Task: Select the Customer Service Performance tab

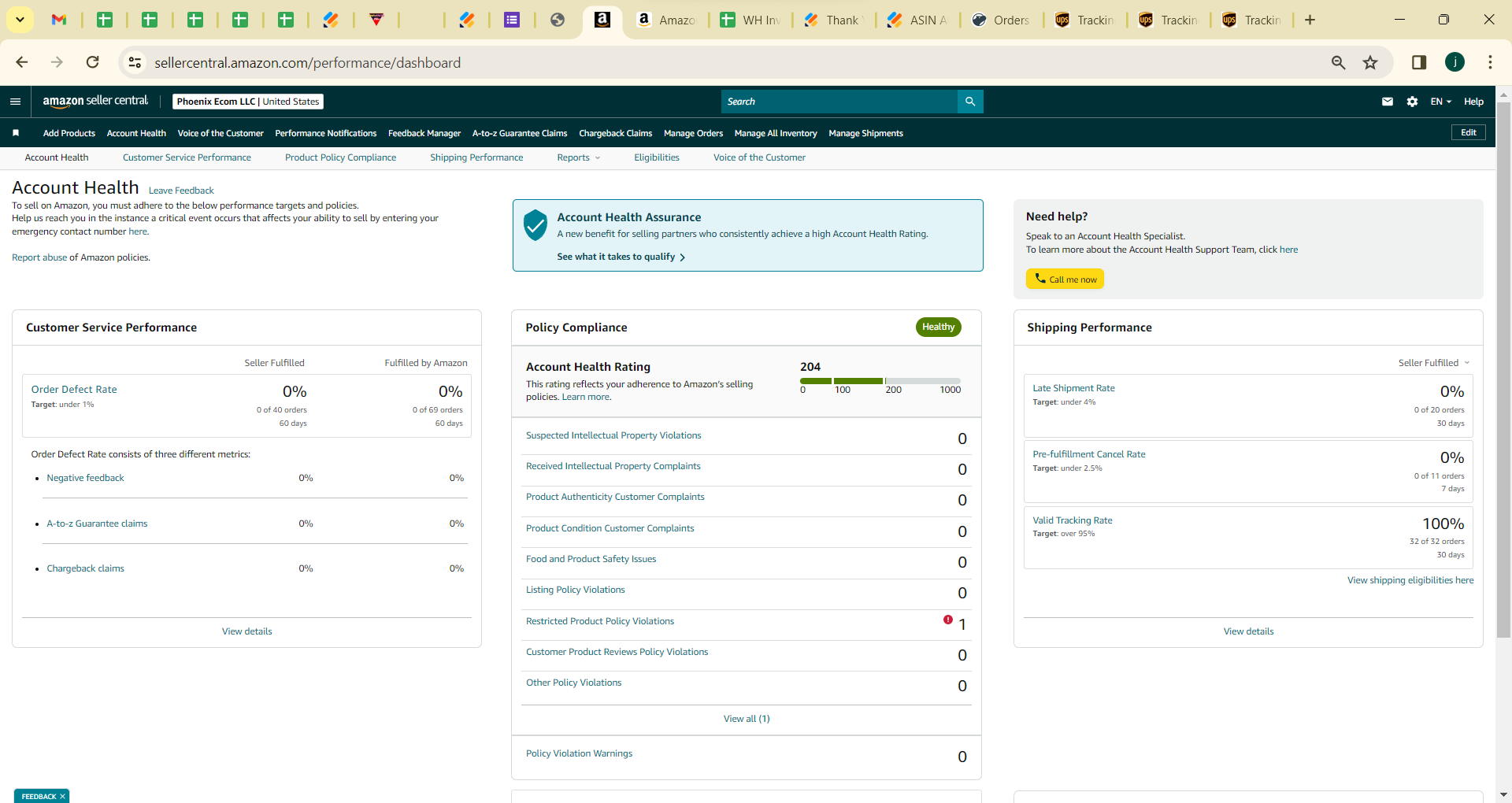Action: coord(187,157)
